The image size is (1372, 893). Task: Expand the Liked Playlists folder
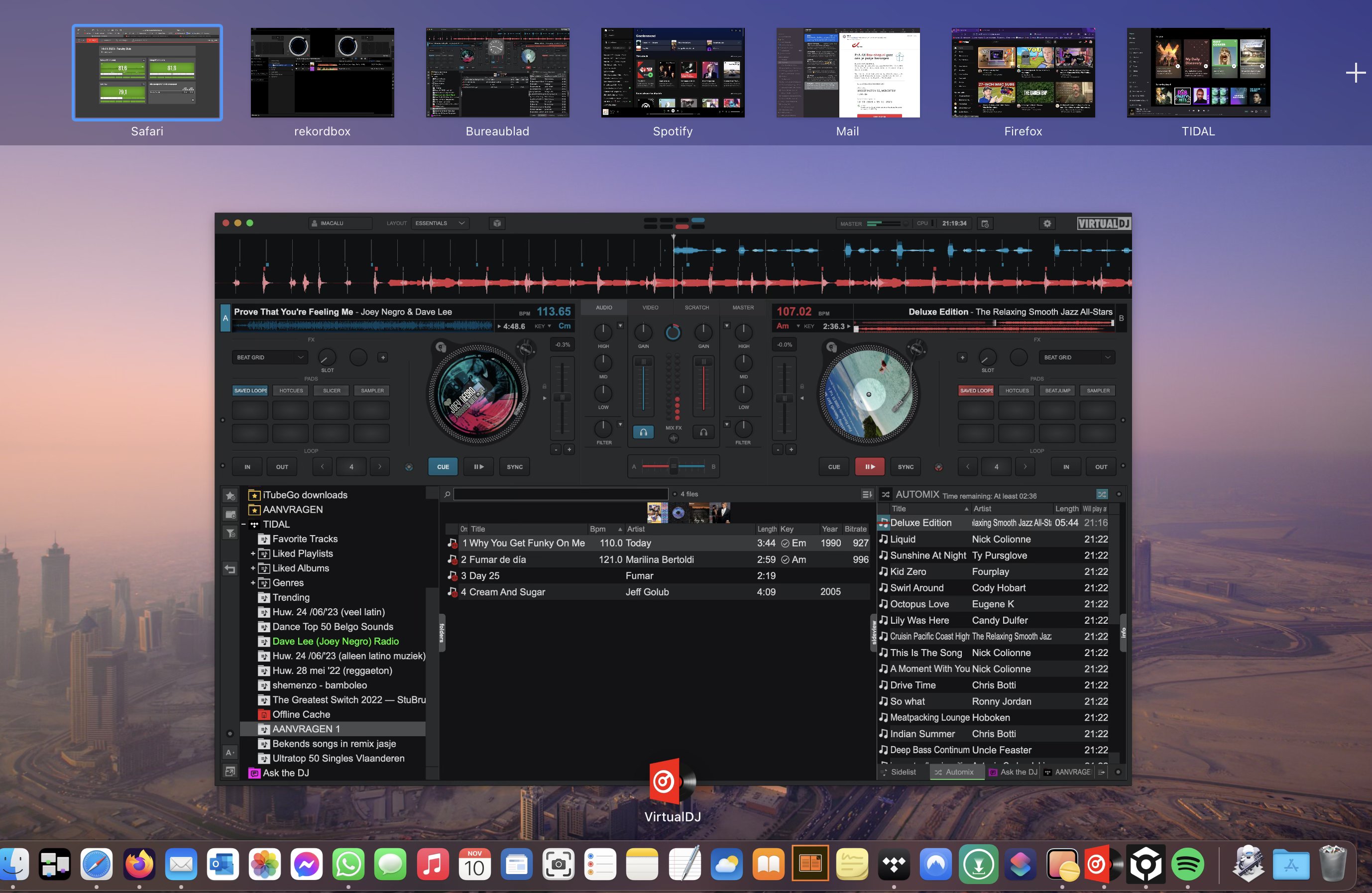tap(252, 554)
